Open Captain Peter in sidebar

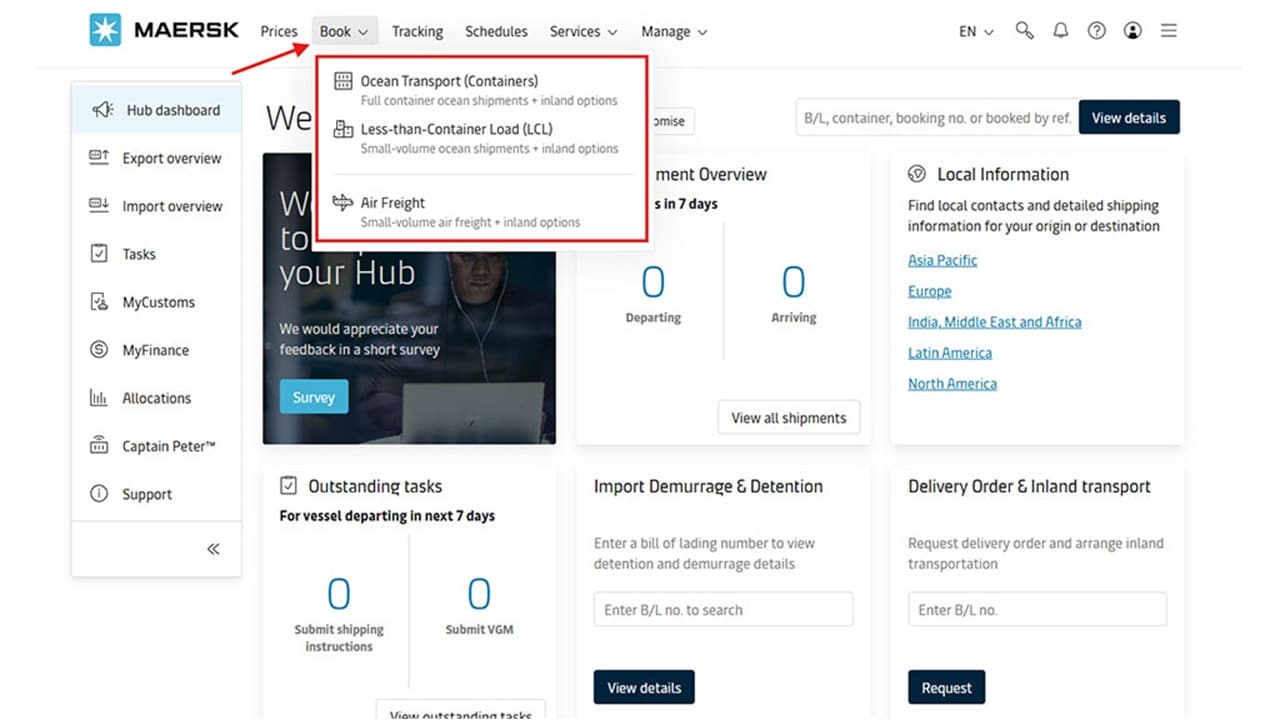pyautogui.click(x=168, y=446)
